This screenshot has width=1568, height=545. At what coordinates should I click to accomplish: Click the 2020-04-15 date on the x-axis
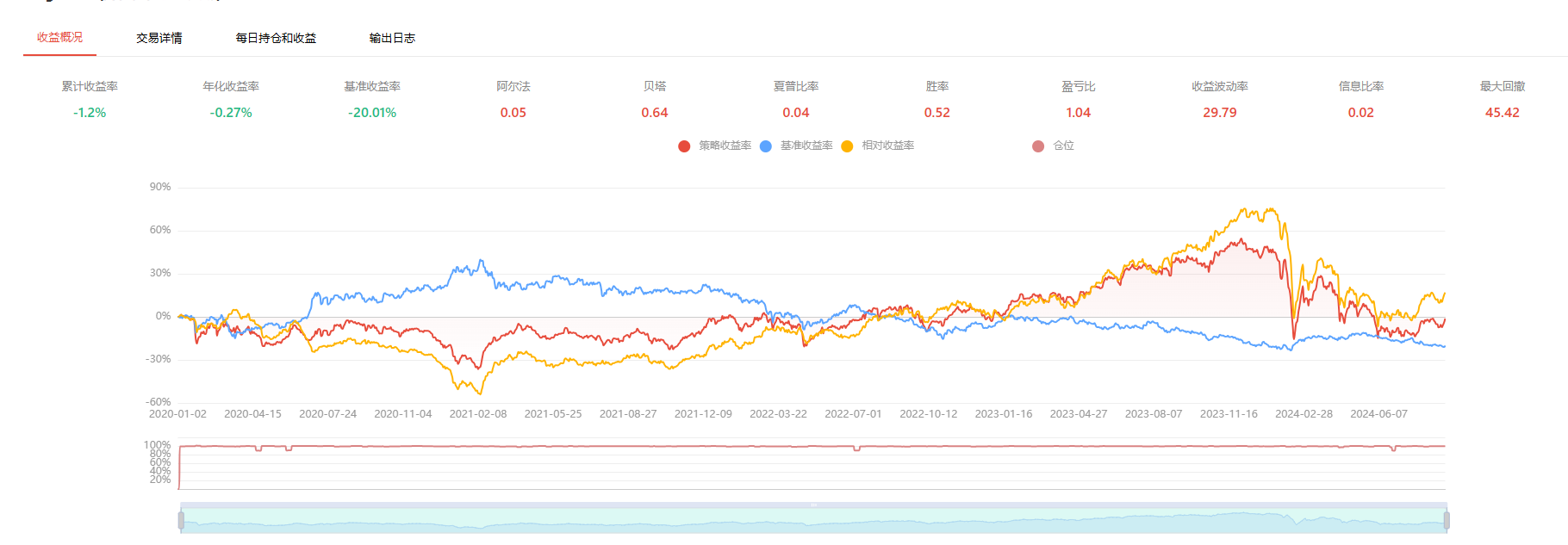252,414
